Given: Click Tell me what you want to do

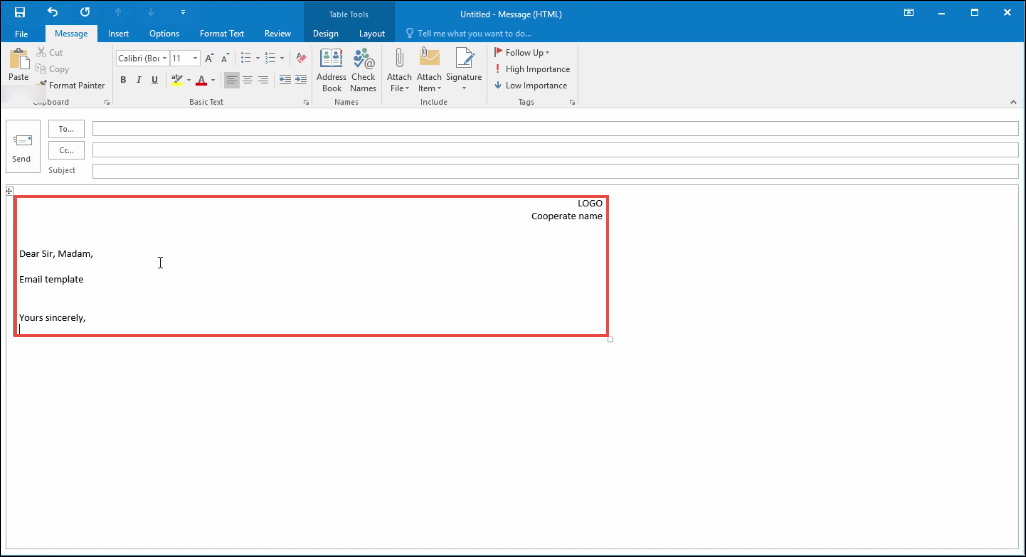Looking at the screenshot, I should [469, 33].
